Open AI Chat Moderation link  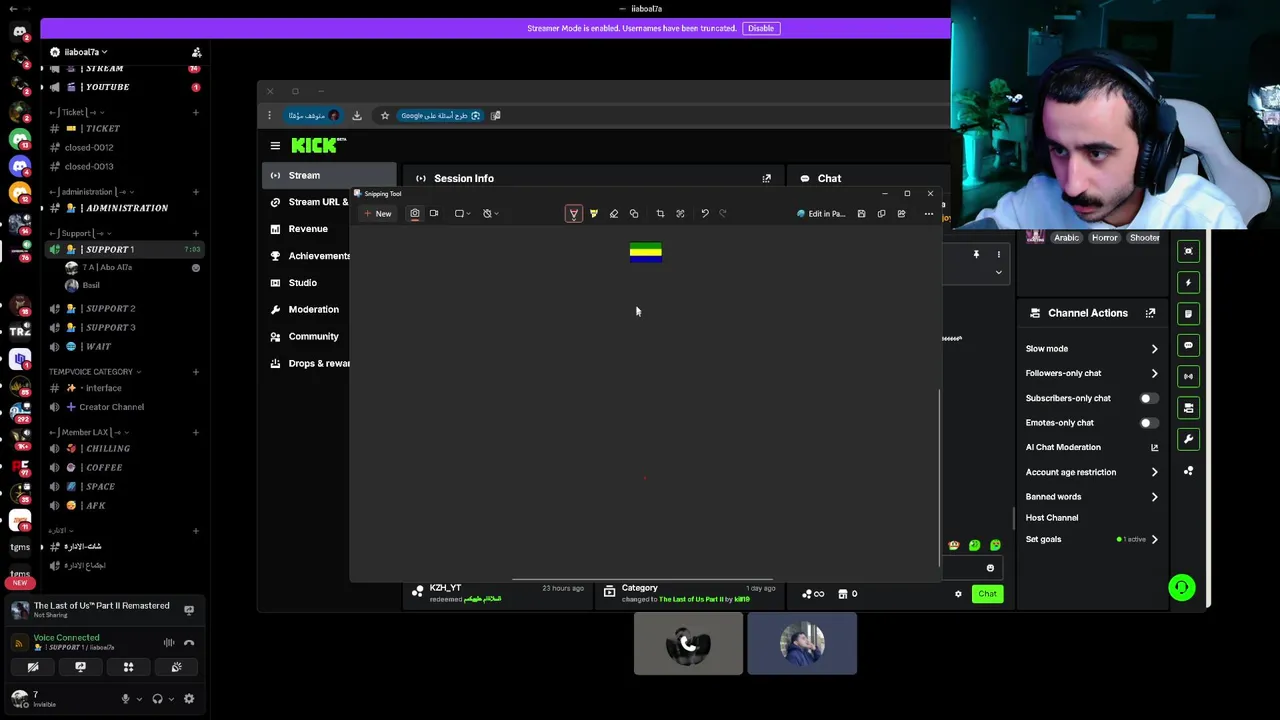1154,448
